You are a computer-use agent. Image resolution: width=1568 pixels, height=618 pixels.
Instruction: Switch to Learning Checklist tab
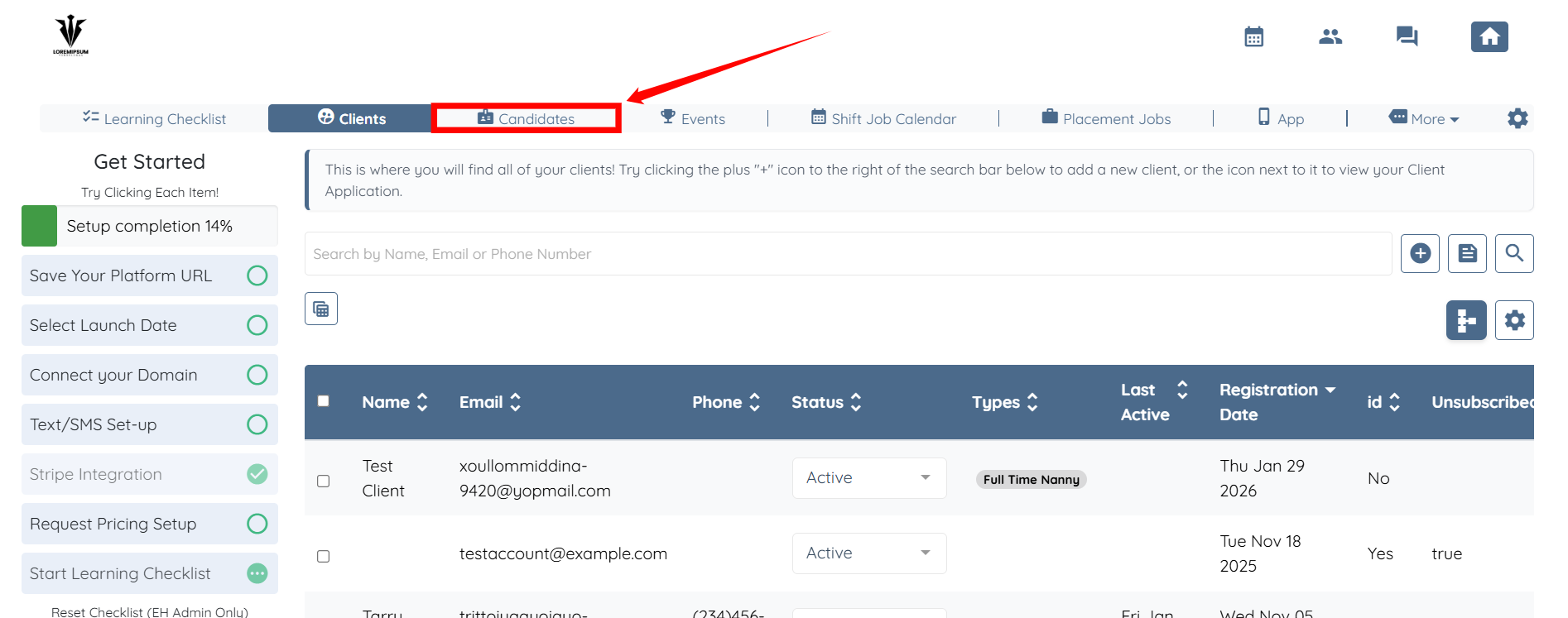[x=154, y=118]
